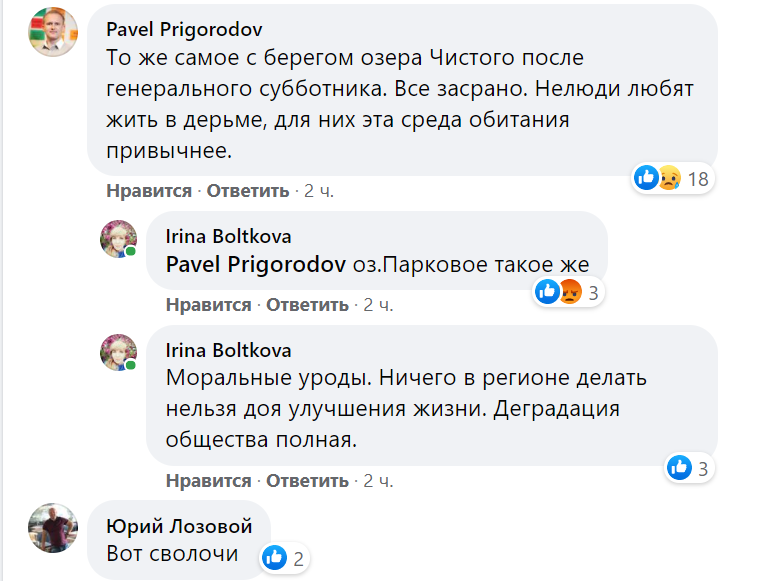Show reactions on the оз.Парковое reply
The height and width of the screenshot is (581, 775).
click(x=567, y=292)
